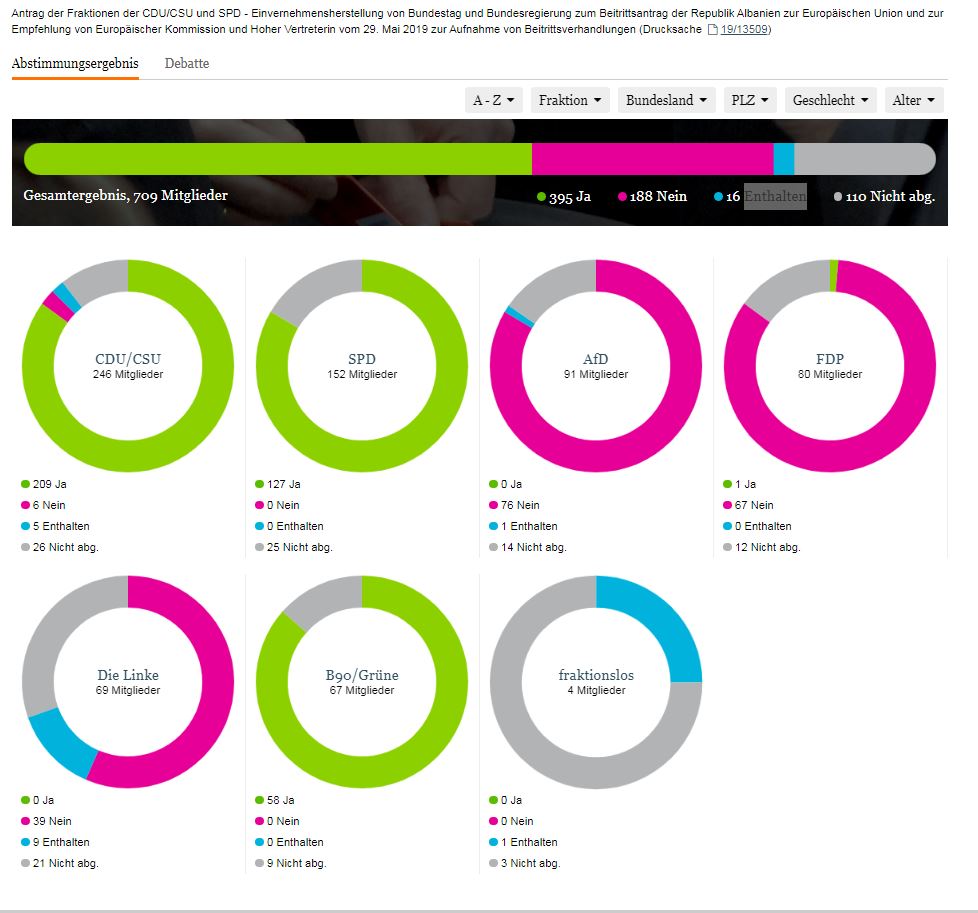978x913 pixels.
Task: Click the green Ja segment of overall result bar
Action: (278, 159)
